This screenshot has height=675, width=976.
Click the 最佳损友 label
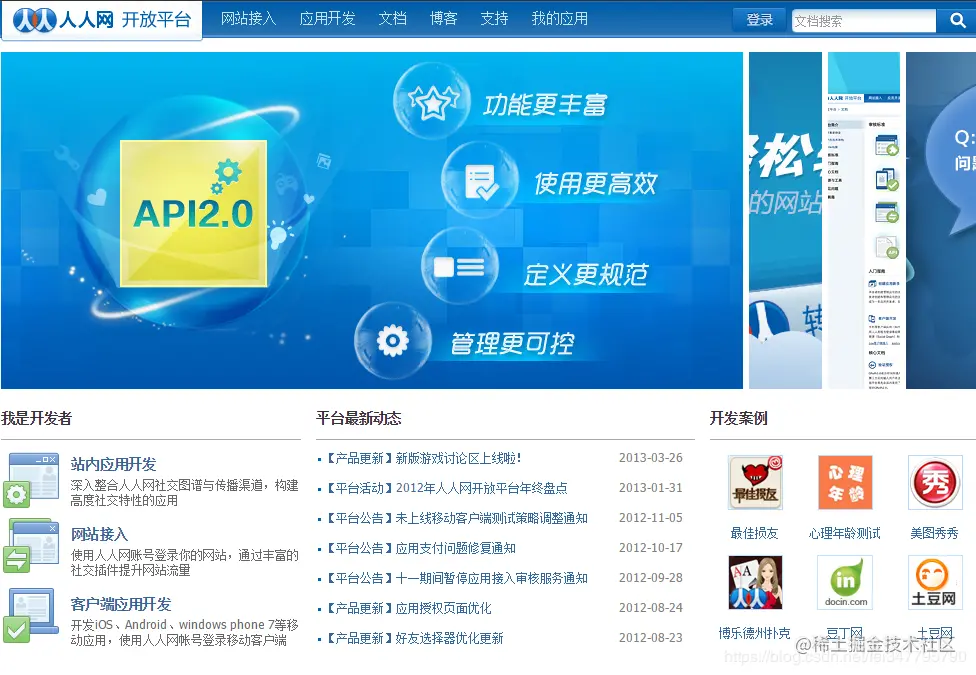[x=754, y=533]
